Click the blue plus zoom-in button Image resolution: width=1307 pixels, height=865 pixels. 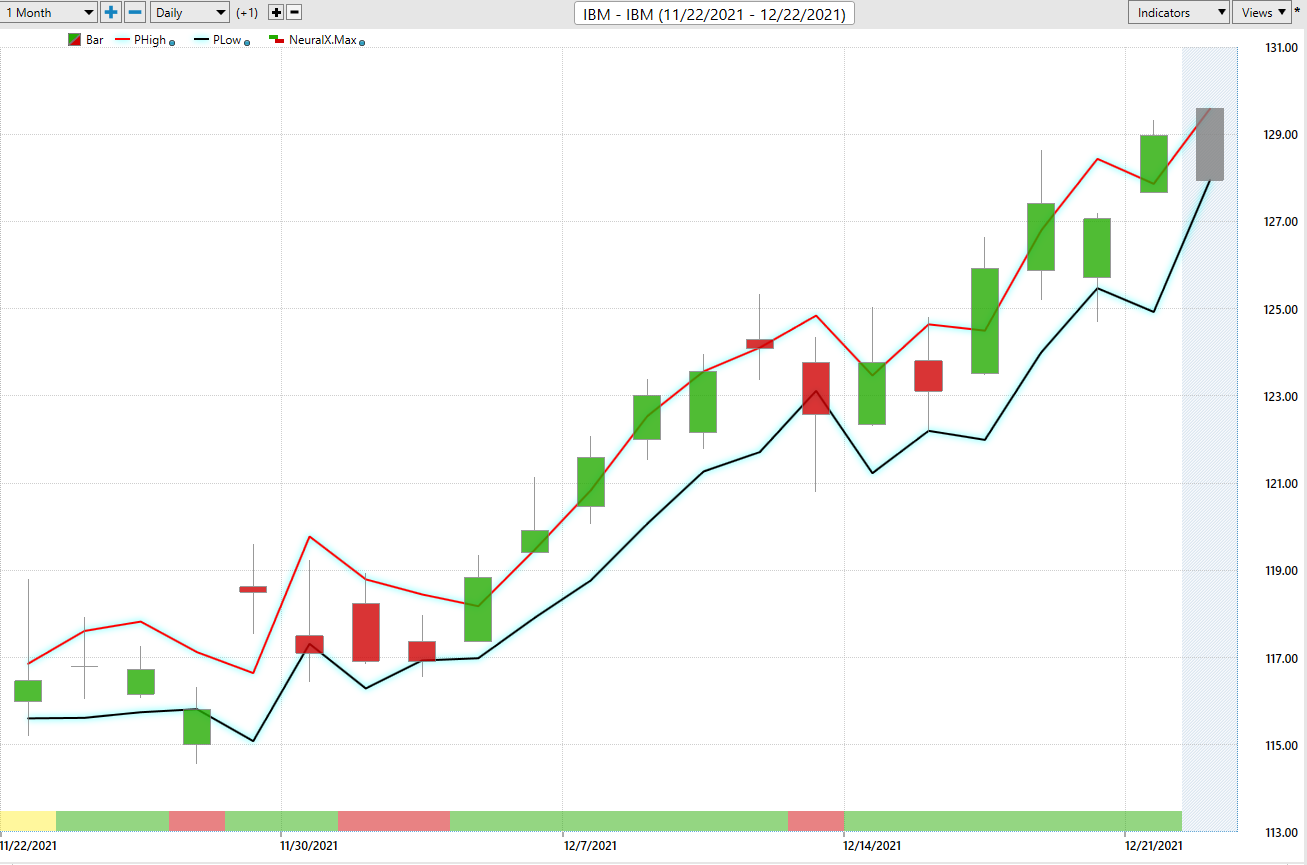(111, 13)
